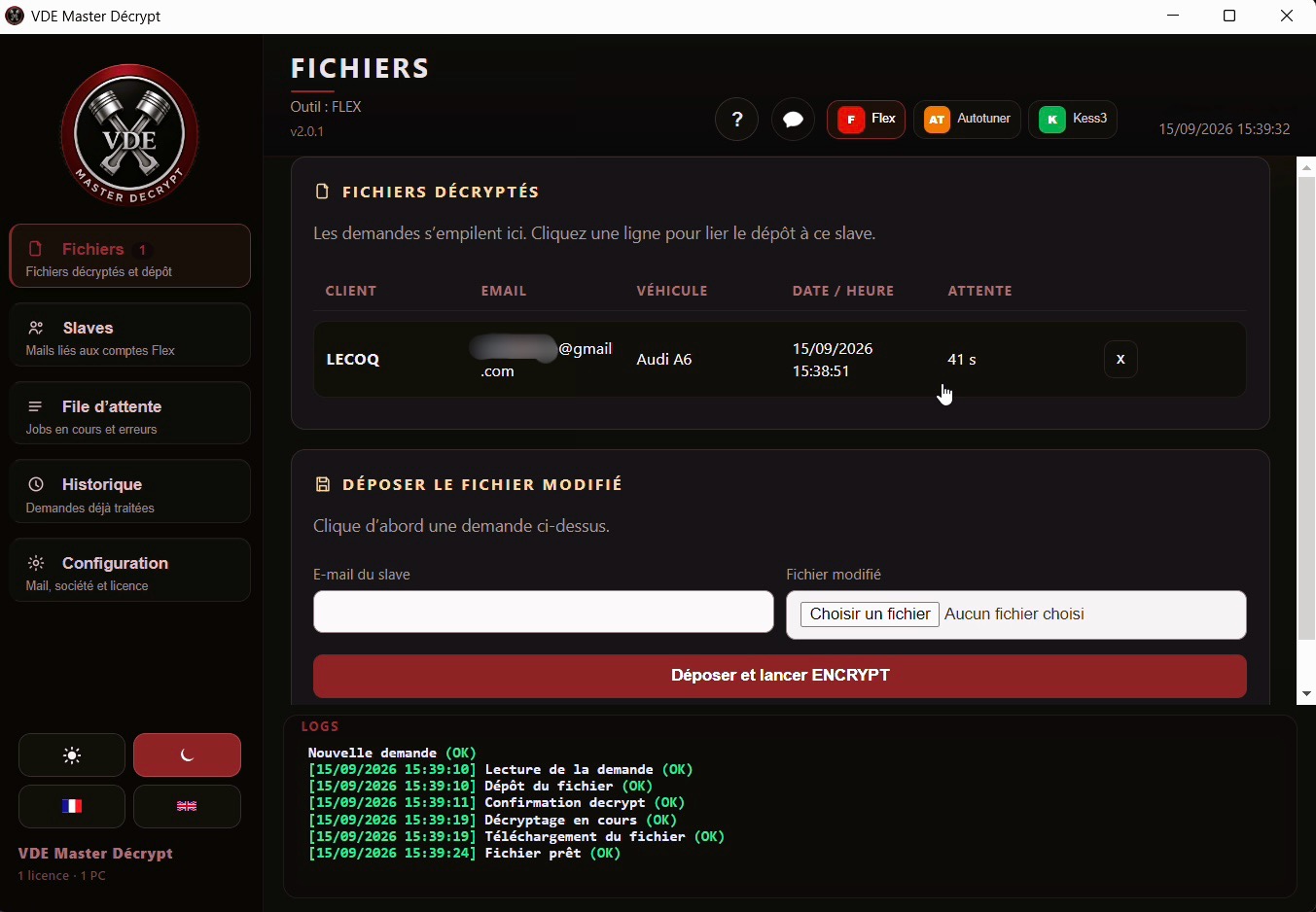This screenshot has width=1316, height=912.
Task: Select the Autotuner tool button
Action: 968,120
